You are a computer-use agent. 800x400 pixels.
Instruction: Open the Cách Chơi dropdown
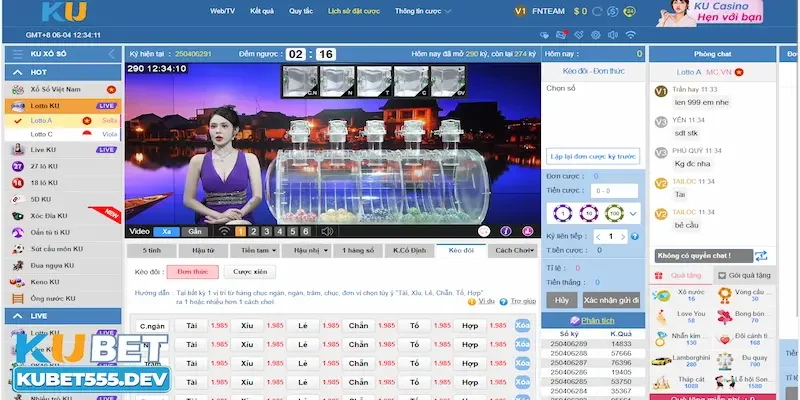click(513, 251)
